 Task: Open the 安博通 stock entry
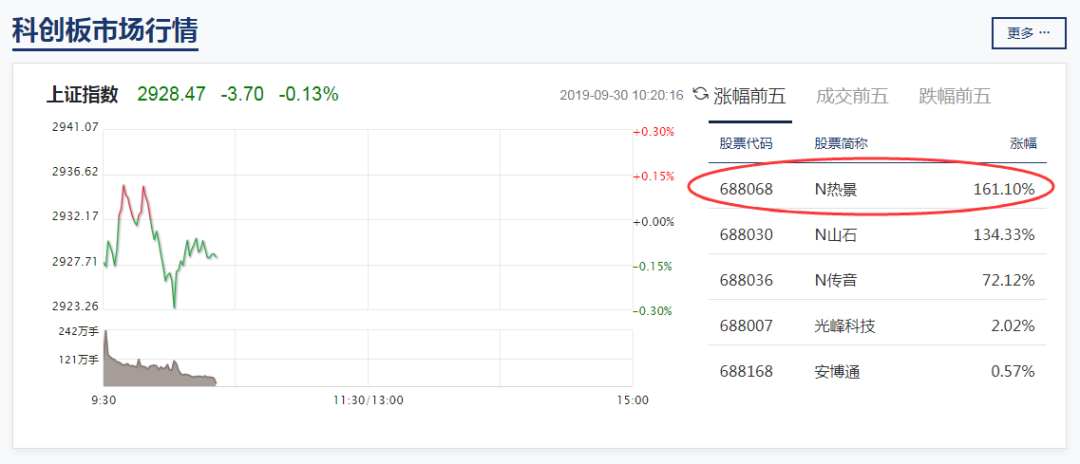(x=838, y=371)
